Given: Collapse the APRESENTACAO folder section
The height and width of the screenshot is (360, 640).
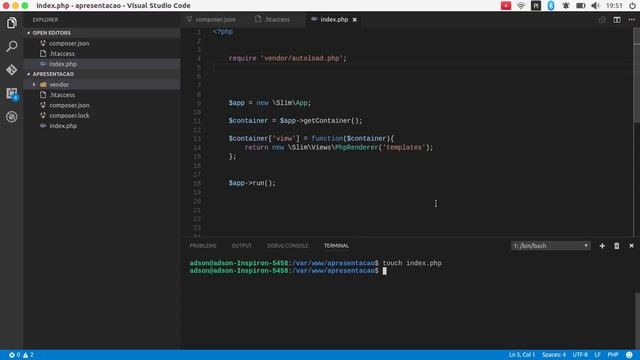Looking at the screenshot, I should click(x=102, y=74).
